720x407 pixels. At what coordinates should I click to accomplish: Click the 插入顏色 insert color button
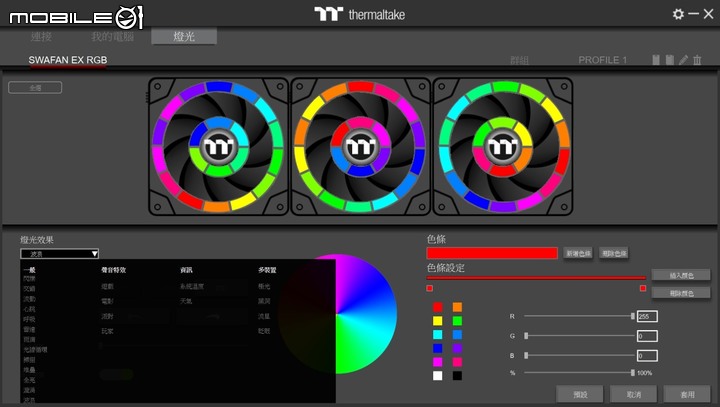[x=681, y=275]
